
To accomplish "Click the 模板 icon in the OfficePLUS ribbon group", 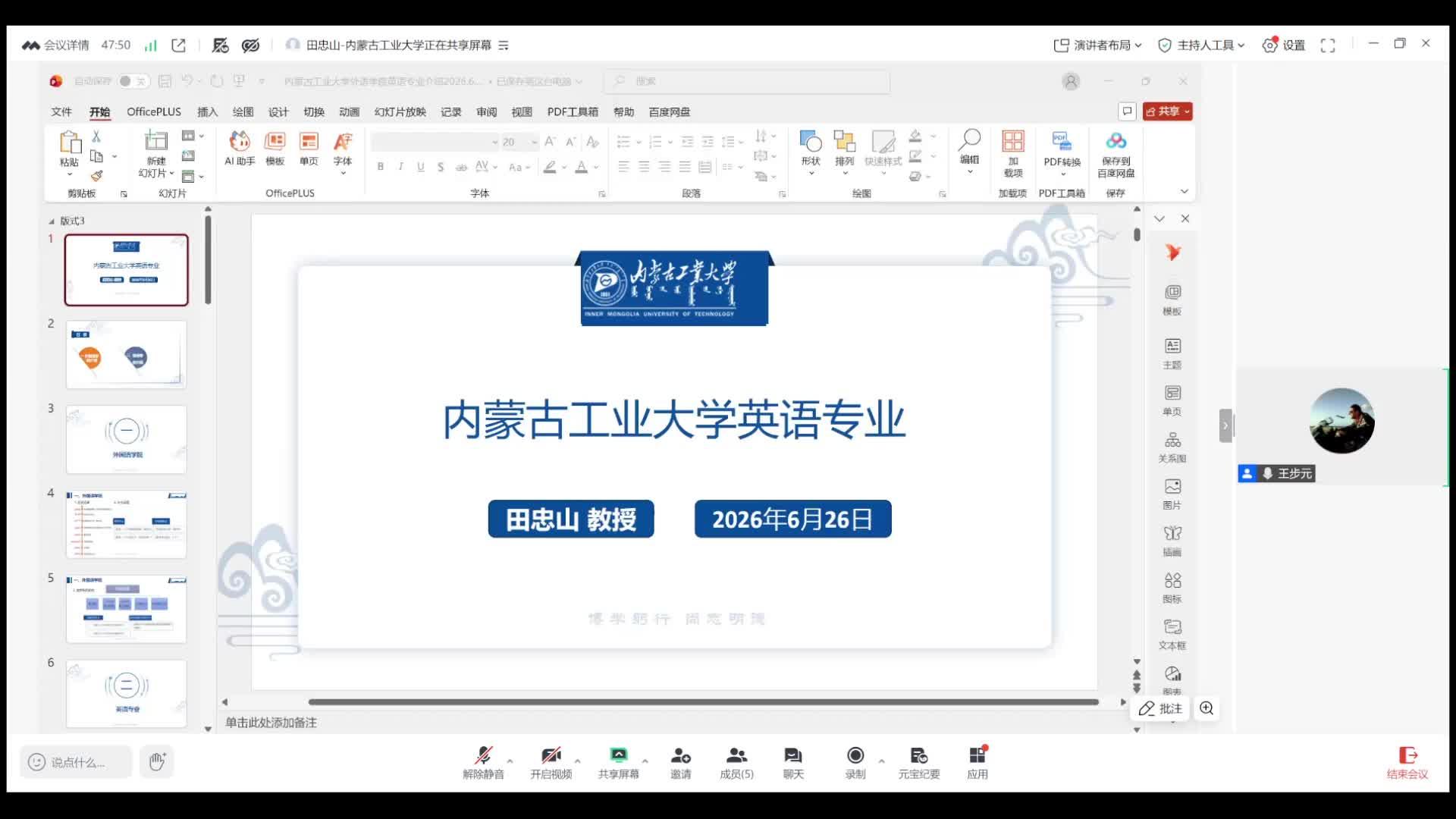I will tap(275, 148).
